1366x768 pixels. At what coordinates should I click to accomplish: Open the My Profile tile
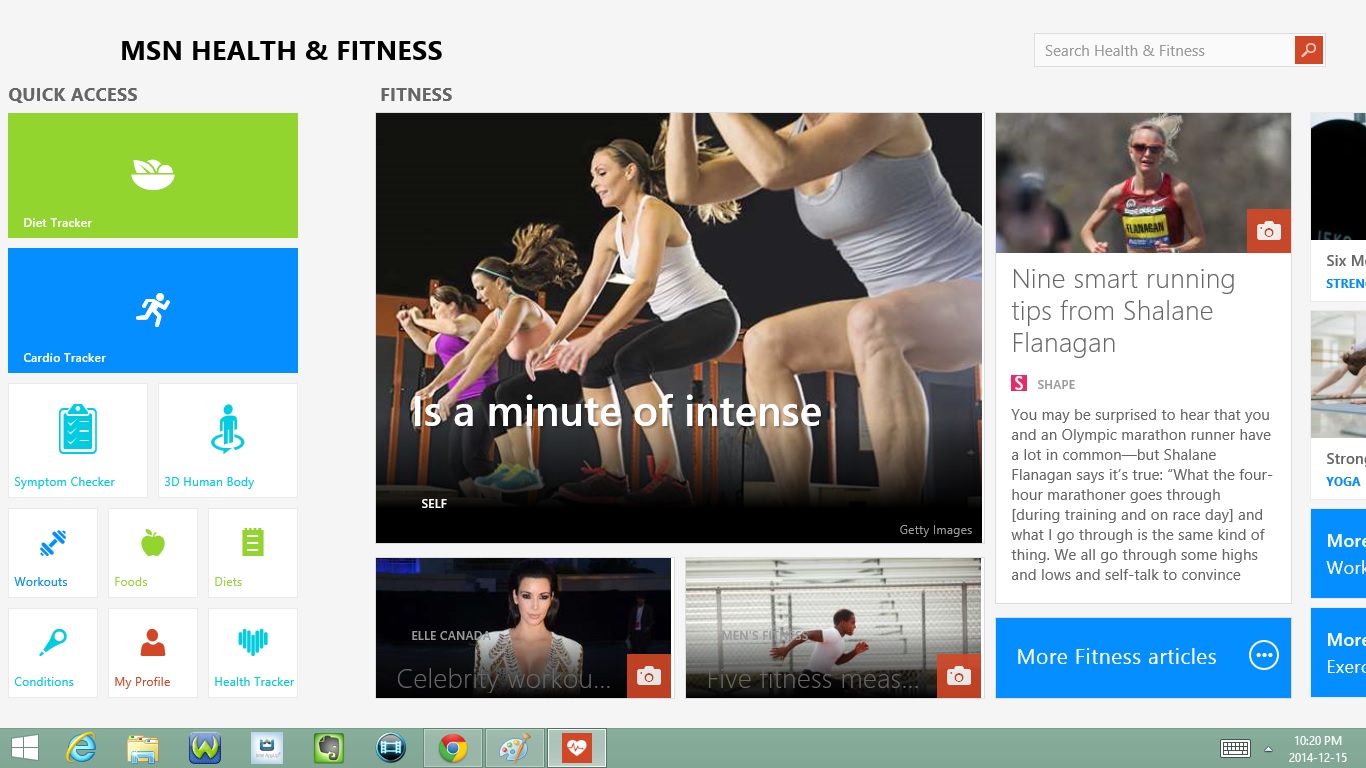[x=153, y=653]
